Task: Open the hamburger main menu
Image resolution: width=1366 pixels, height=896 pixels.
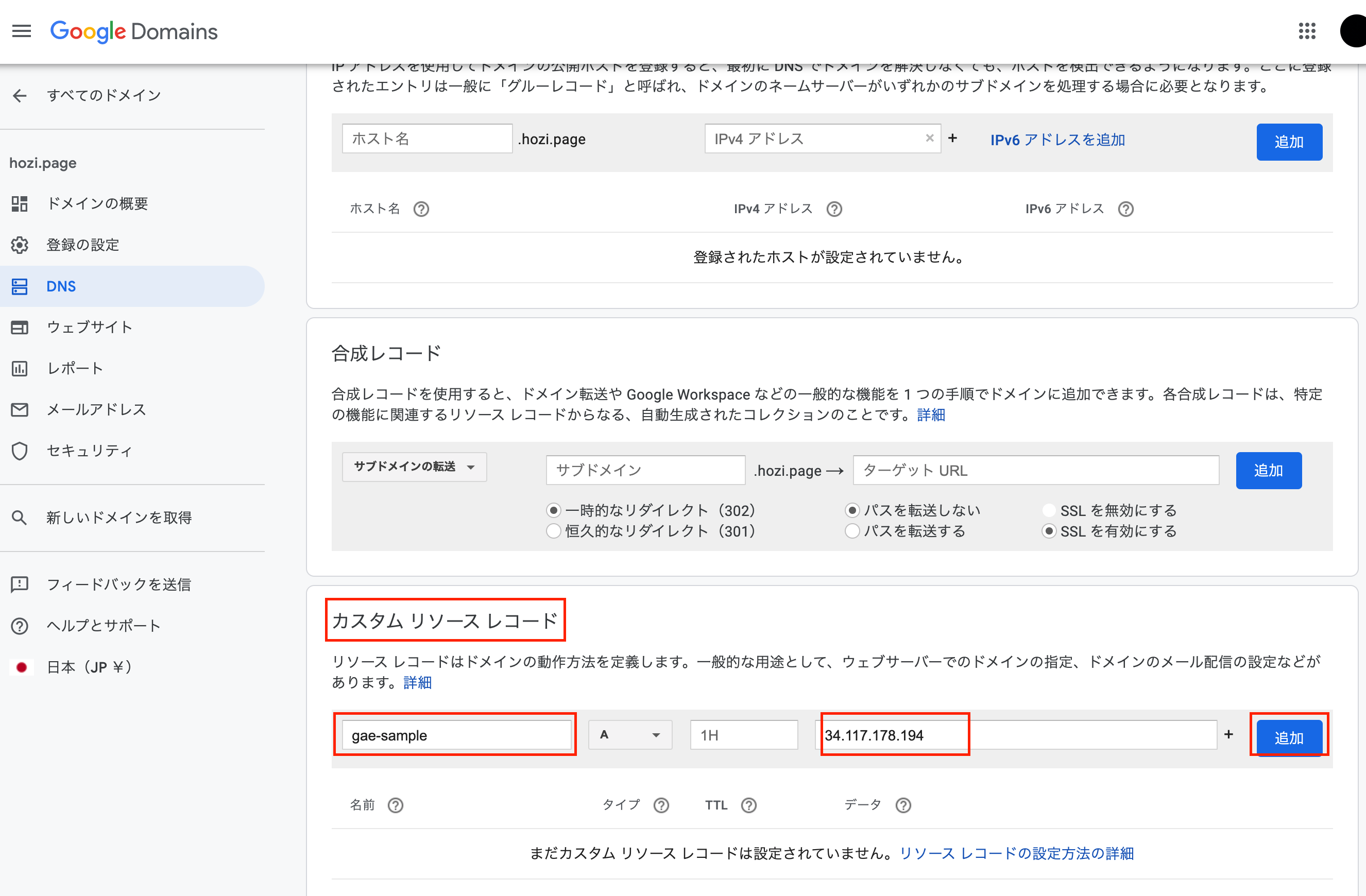Action: (22, 31)
